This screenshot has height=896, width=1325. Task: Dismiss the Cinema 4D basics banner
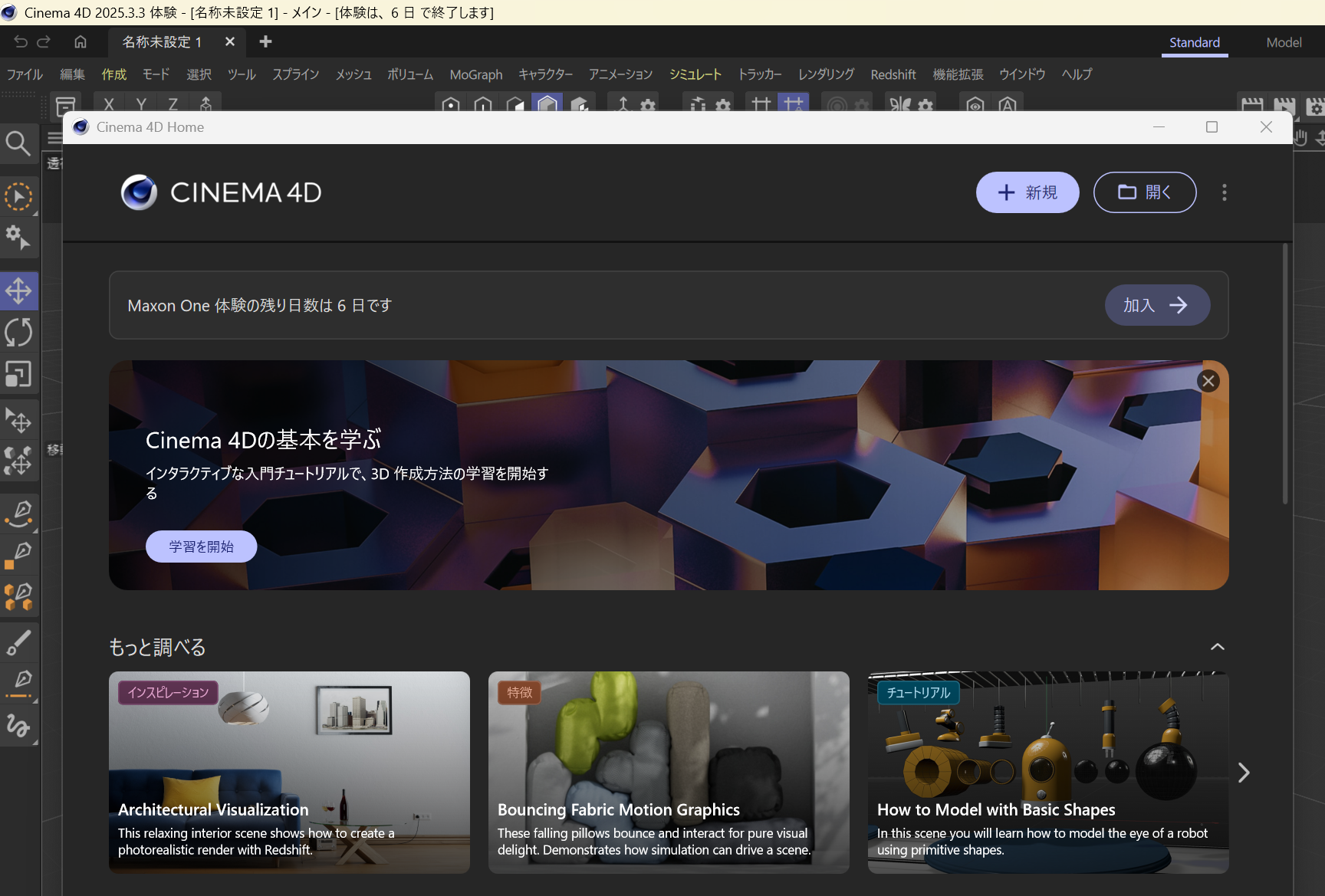(x=1208, y=381)
